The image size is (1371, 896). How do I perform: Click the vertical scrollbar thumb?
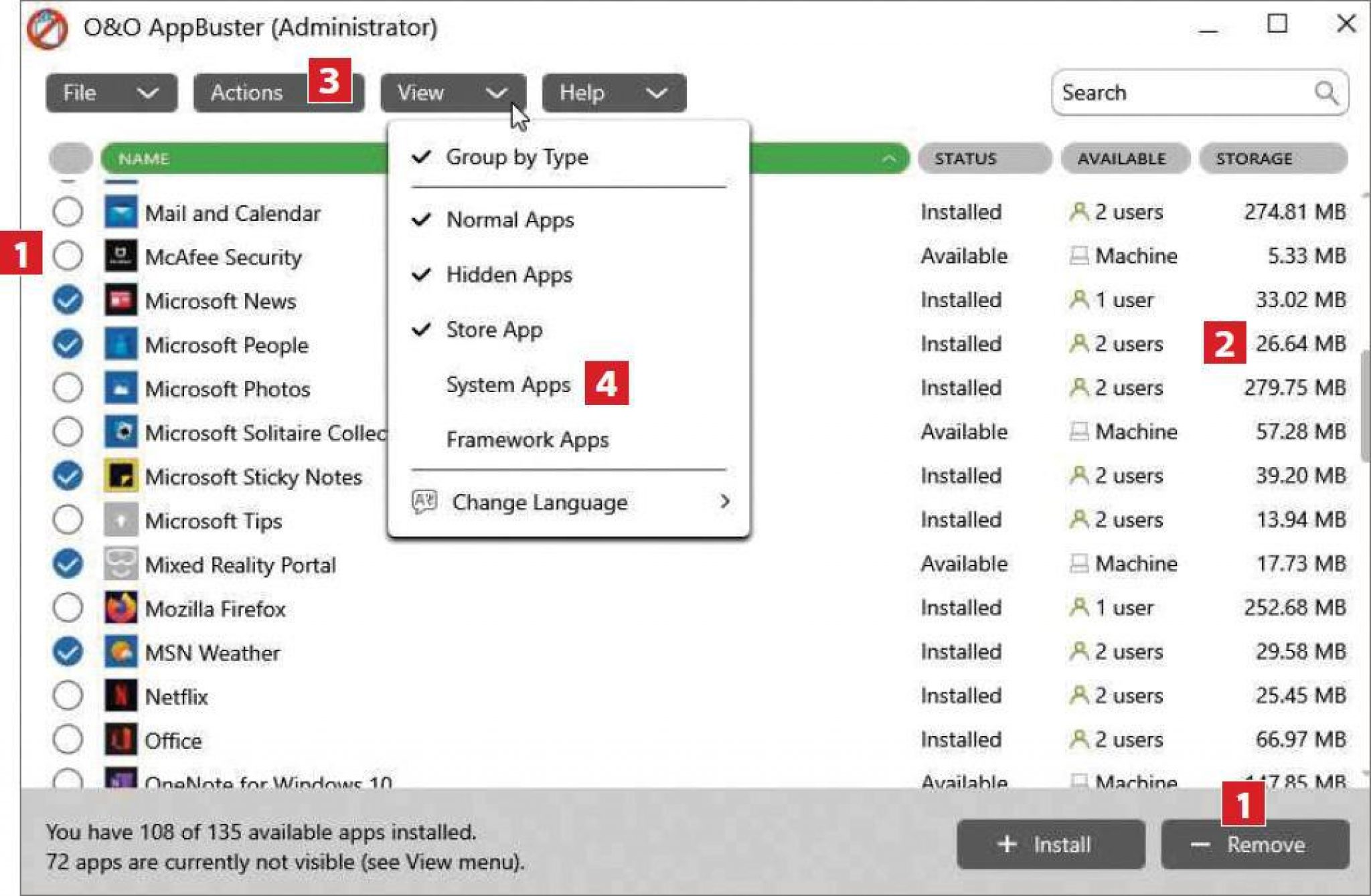1365,406
